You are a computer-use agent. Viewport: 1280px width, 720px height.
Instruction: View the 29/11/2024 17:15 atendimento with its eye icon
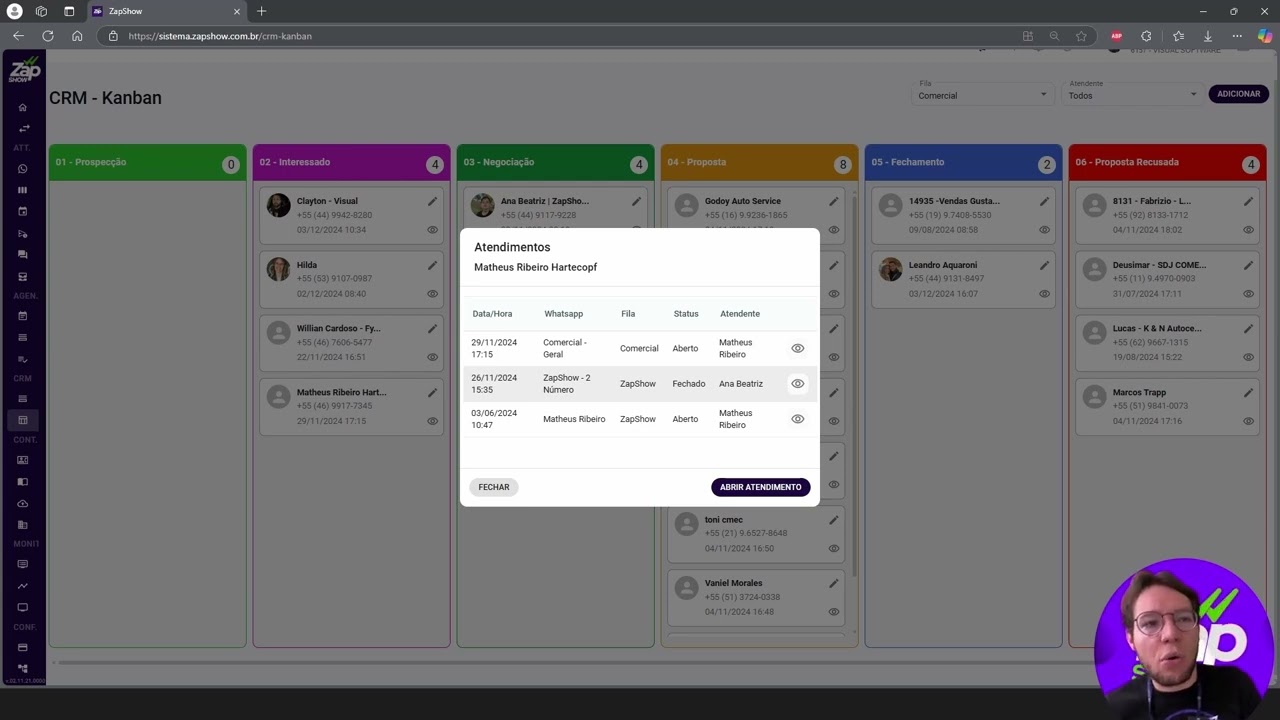(x=797, y=348)
